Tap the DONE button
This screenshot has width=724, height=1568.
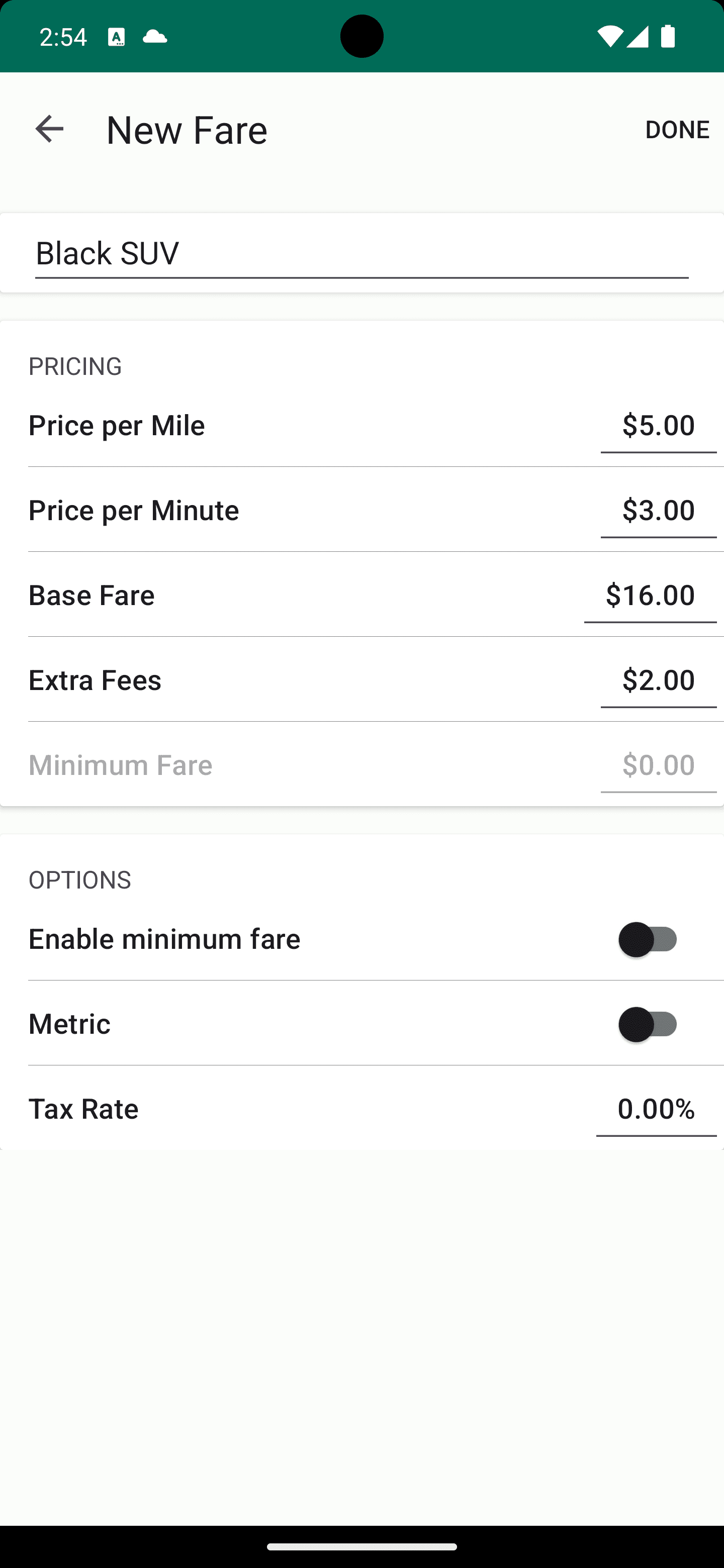[677, 129]
